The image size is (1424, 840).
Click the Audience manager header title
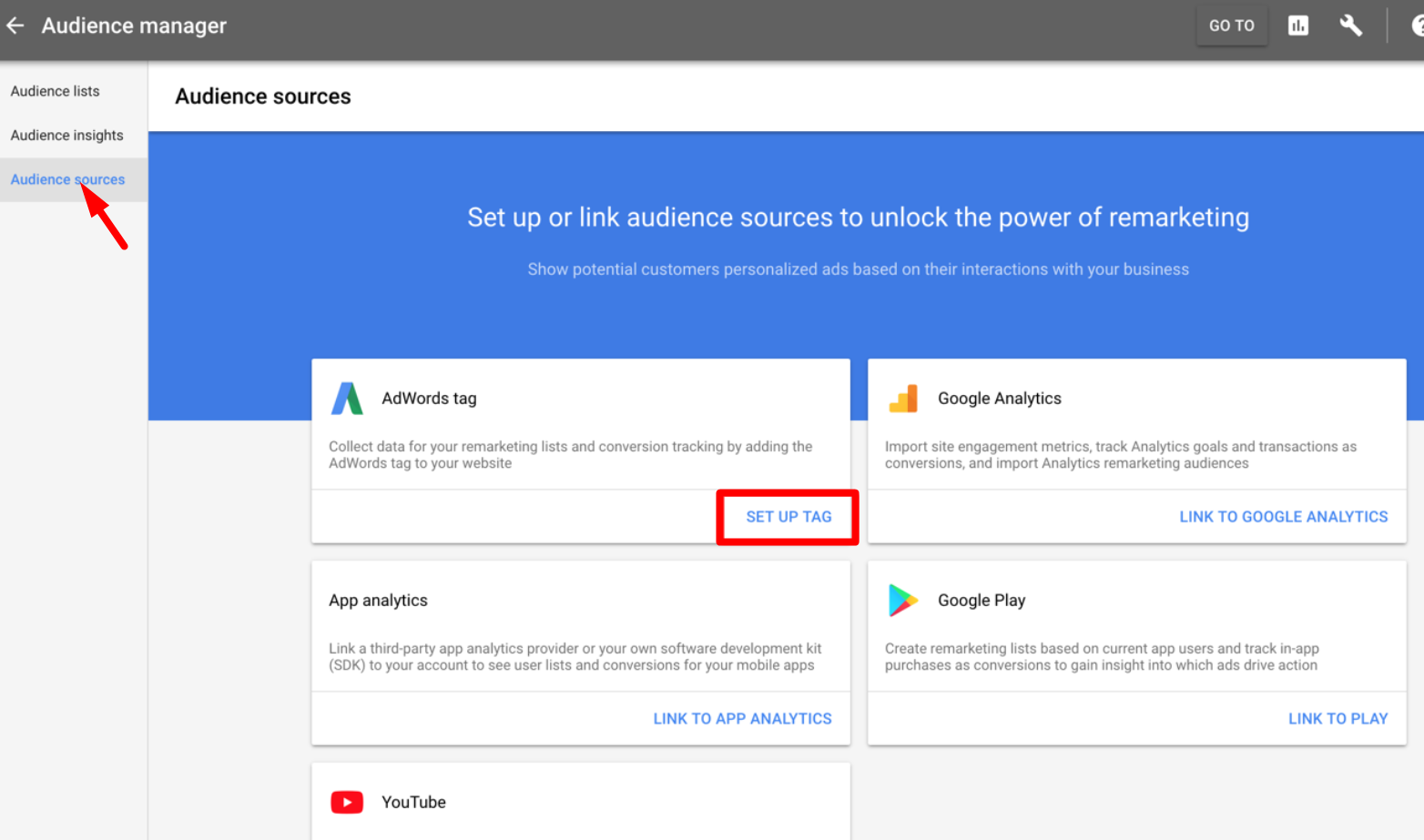pos(134,25)
